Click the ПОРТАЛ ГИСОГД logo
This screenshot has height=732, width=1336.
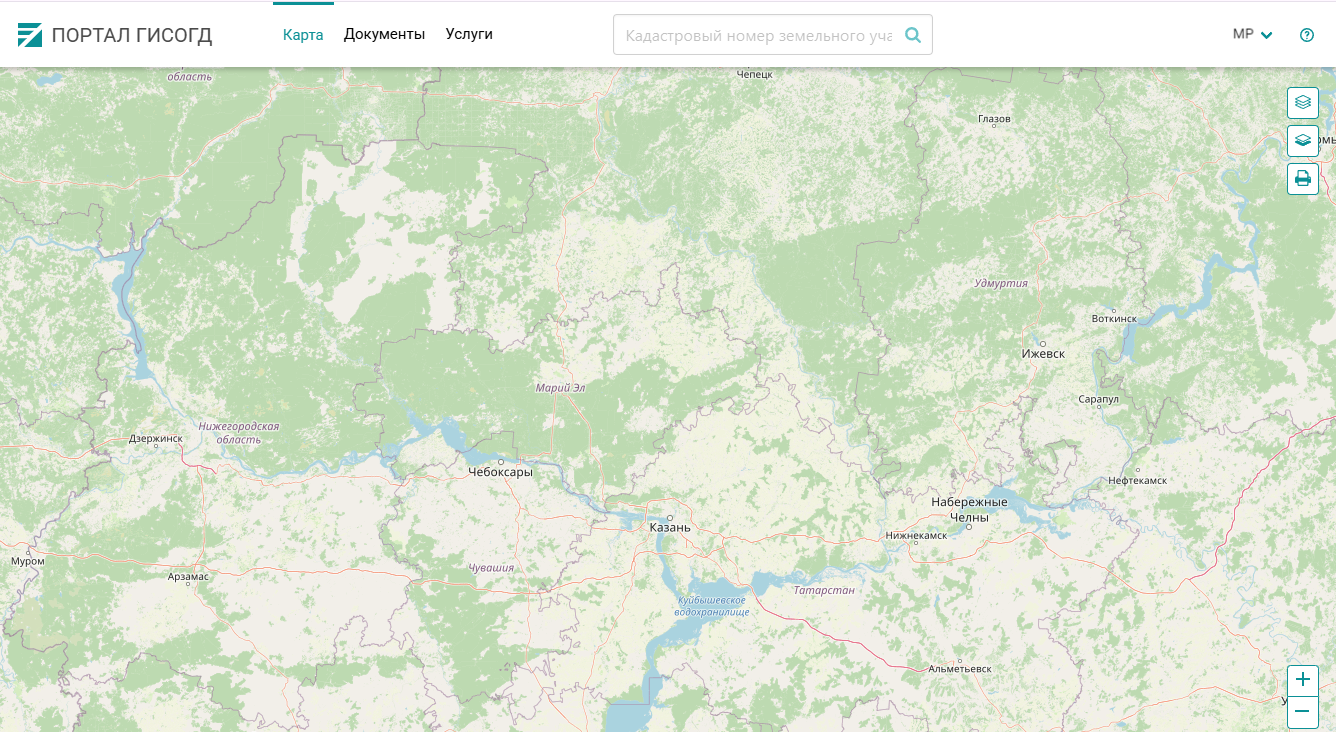(115, 35)
